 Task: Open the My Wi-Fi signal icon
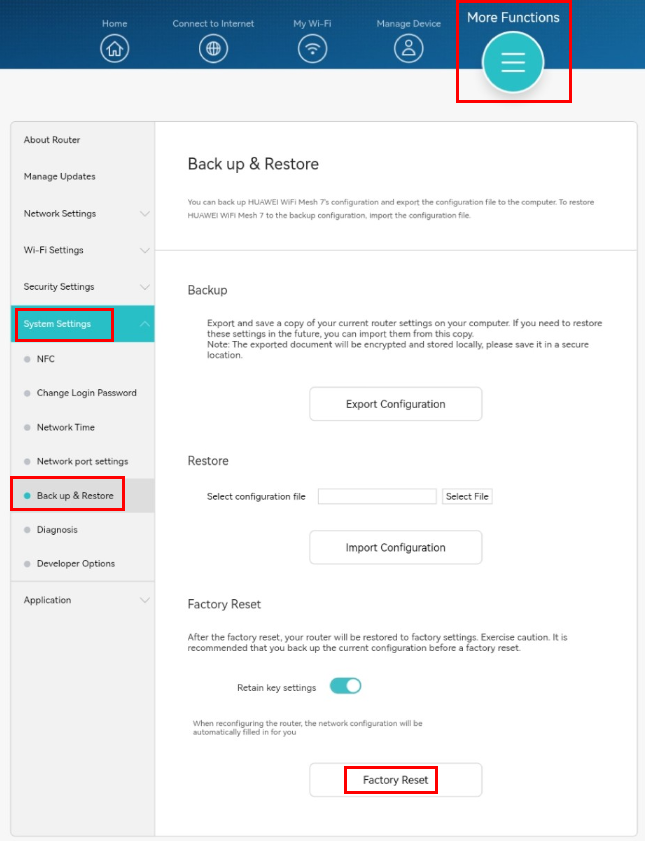tap(312, 48)
